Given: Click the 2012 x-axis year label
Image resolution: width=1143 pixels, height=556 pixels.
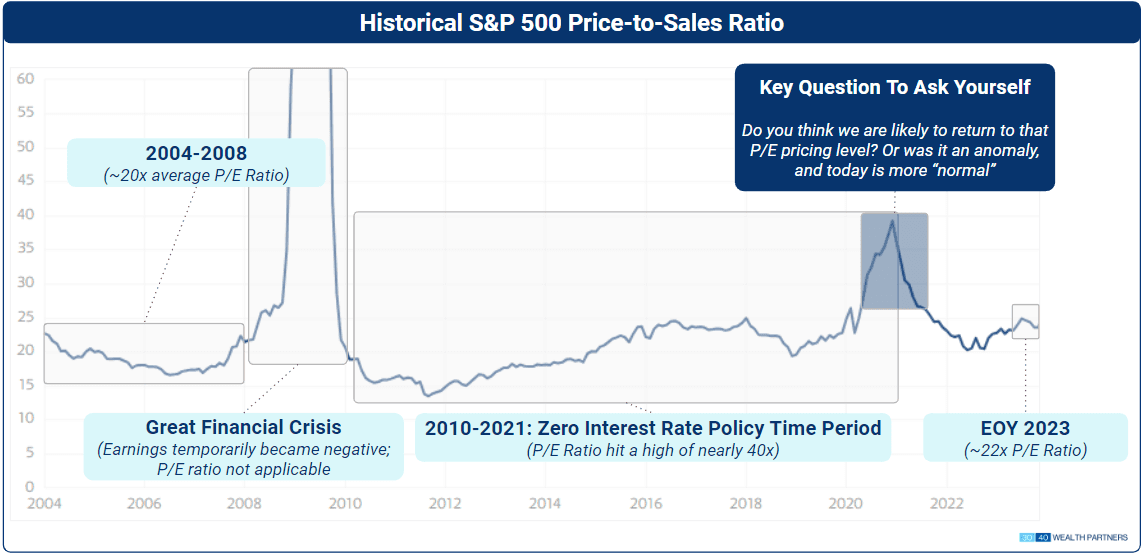Looking at the screenshot, I should (x=444, y=503).
